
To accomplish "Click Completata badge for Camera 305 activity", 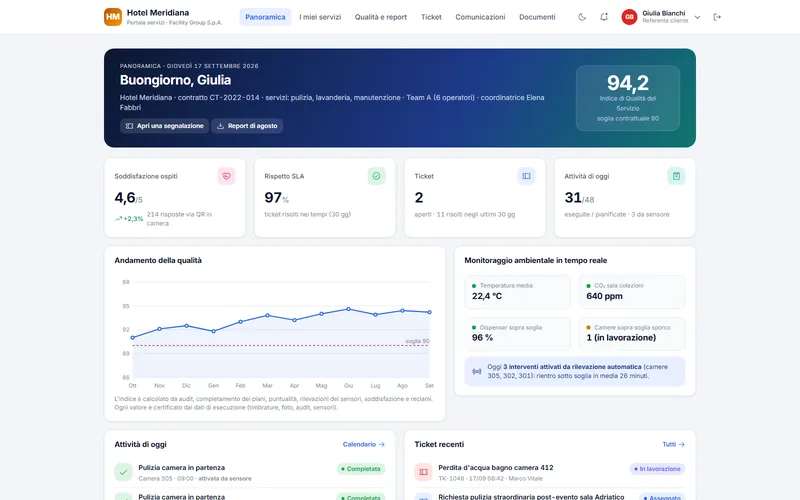I will [x=361, y=469].
